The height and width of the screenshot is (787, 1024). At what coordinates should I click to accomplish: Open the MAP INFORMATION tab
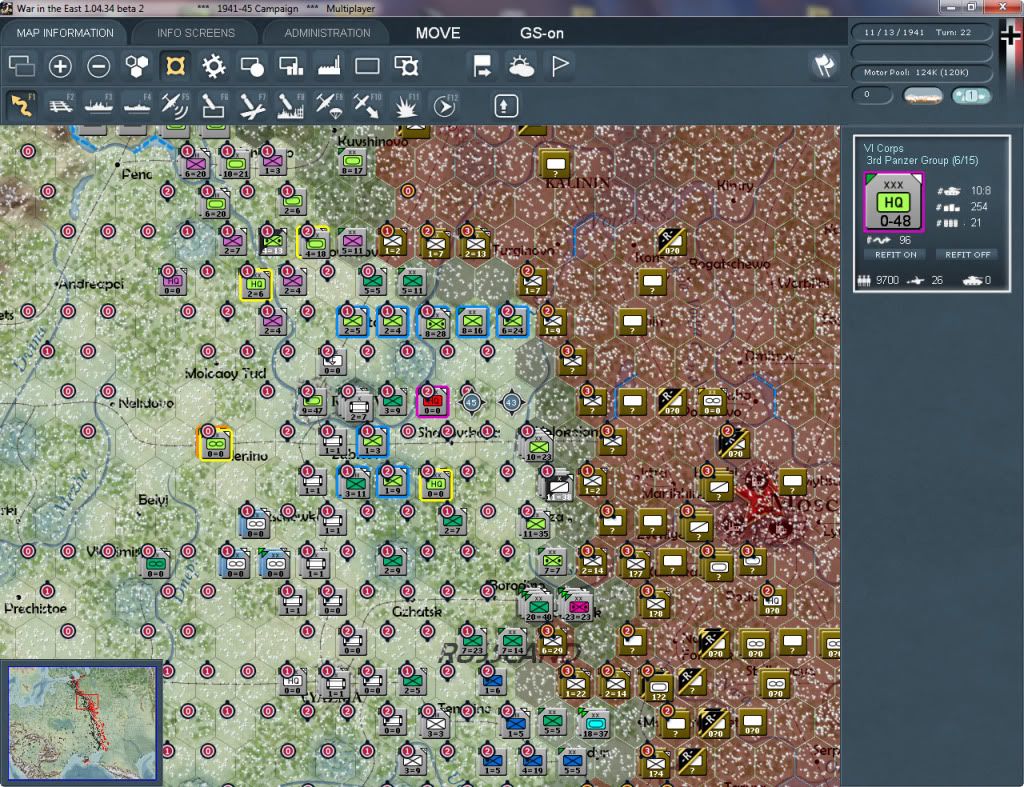point(65,33)
